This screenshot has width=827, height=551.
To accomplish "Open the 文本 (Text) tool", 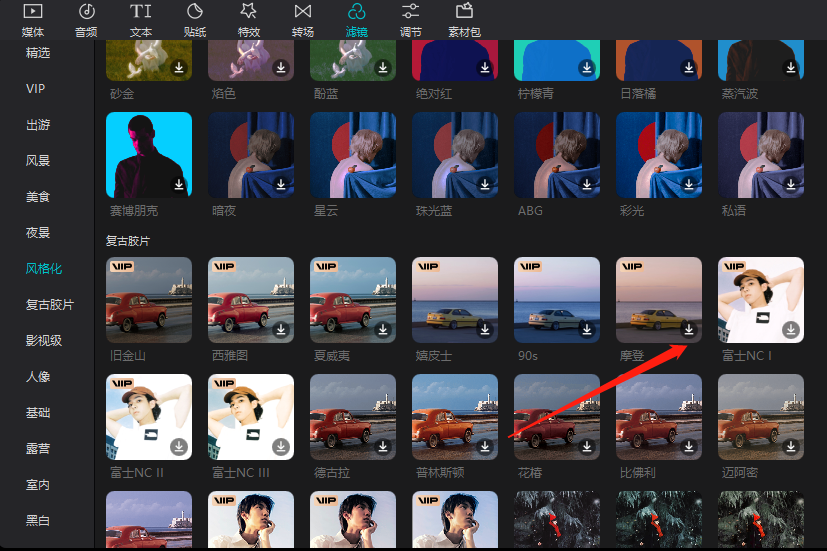I will point(141,18).
